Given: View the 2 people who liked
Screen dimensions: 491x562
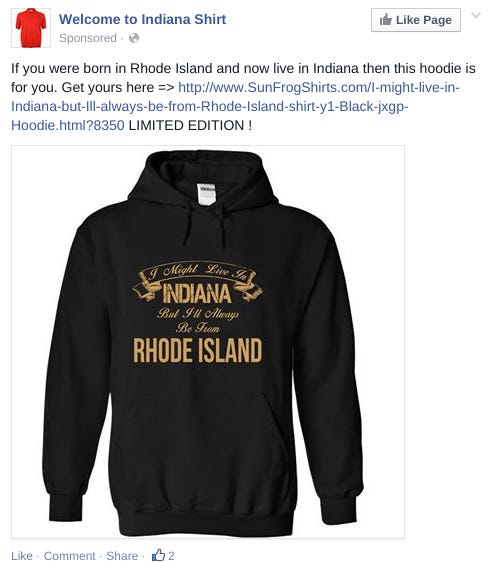Looking at the screenshot, I should [171, 556].
